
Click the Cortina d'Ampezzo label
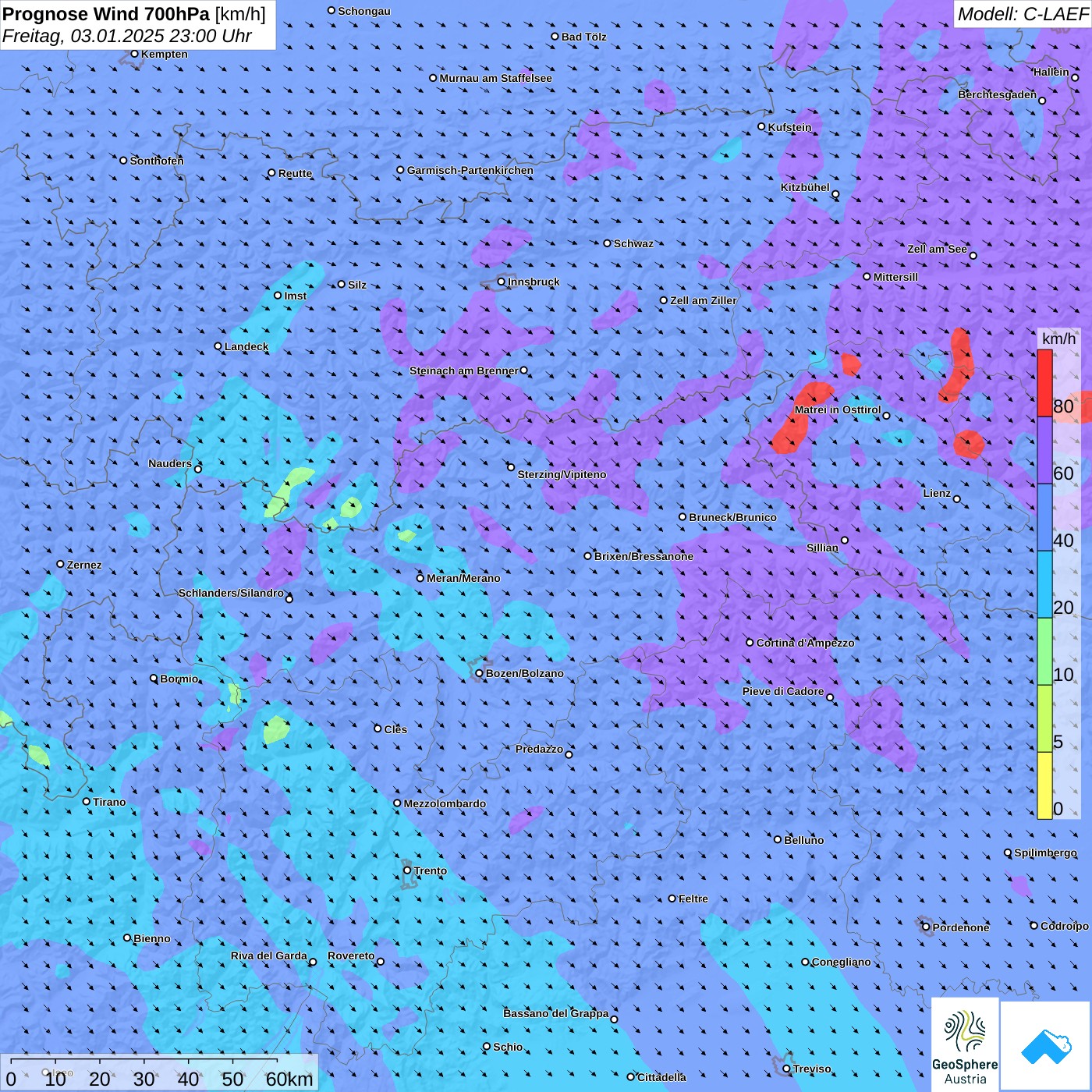(806, 643)
